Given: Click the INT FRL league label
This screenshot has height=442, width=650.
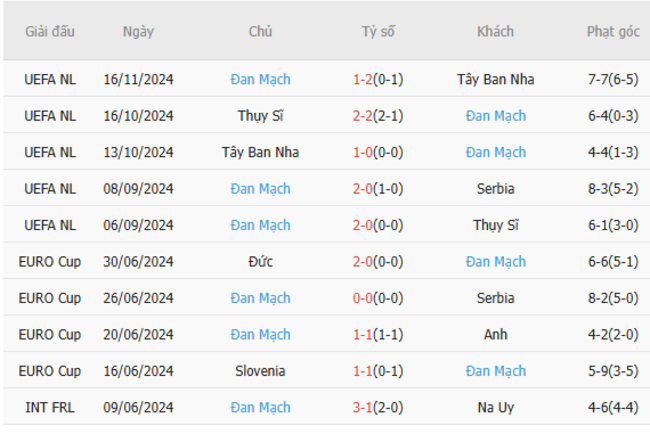Looking at the screenshot, I should point(50,408).
